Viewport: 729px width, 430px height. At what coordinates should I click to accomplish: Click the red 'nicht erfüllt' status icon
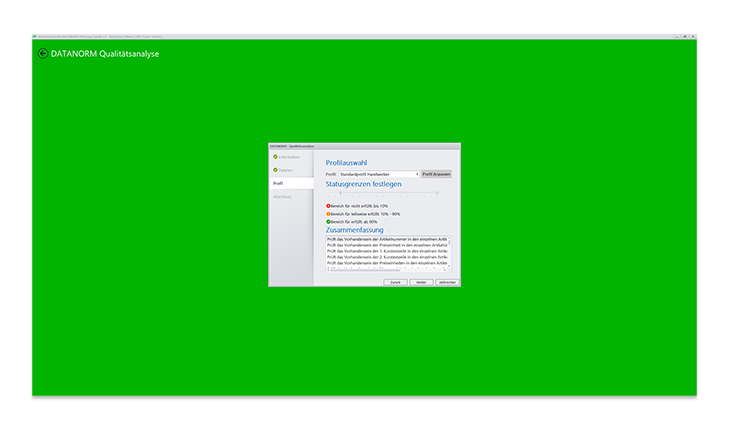coord(328,205)
